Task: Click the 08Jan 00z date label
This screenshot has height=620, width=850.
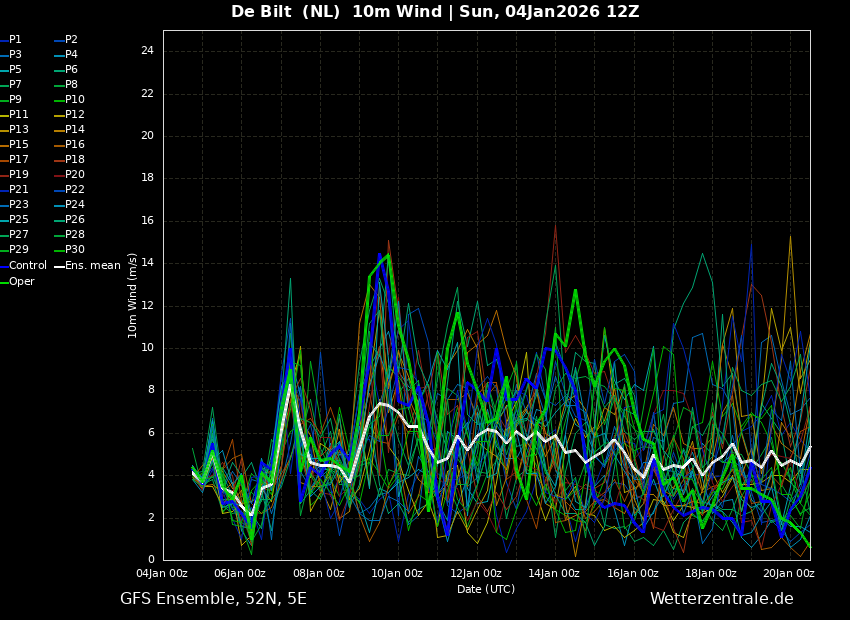Action: click(318, 574)
